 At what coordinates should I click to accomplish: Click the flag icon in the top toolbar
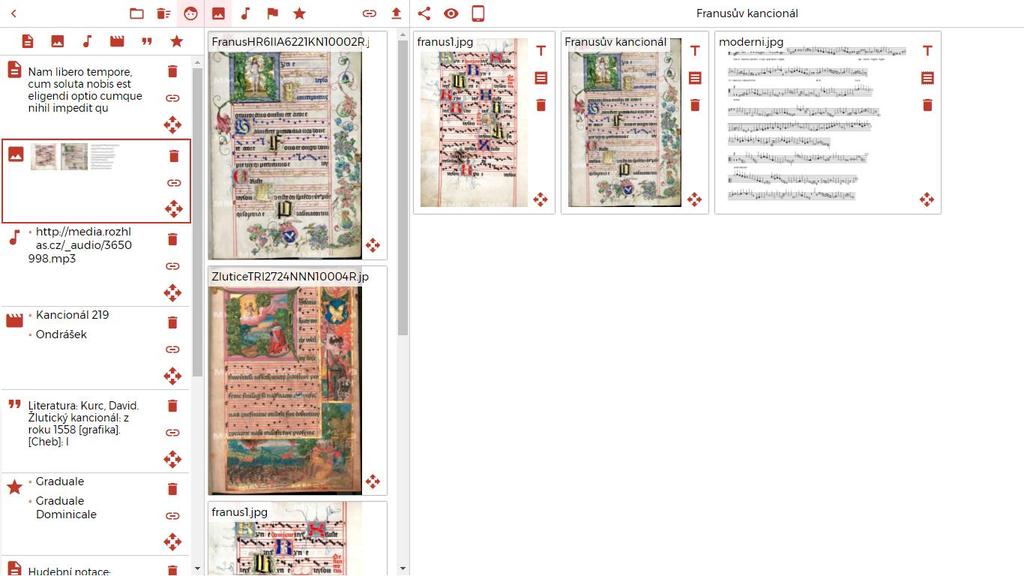click(272, 13)
